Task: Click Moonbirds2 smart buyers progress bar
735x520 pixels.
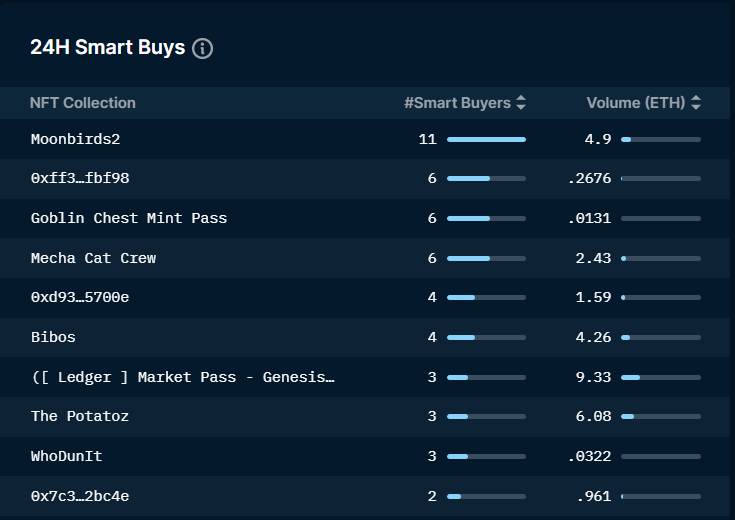Action: (486, 139)
